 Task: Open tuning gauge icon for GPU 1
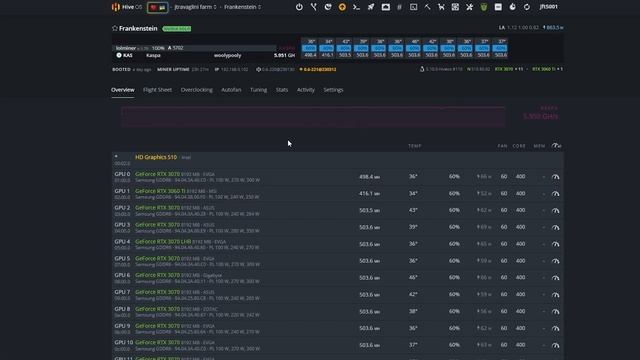(x=556, y=193)
